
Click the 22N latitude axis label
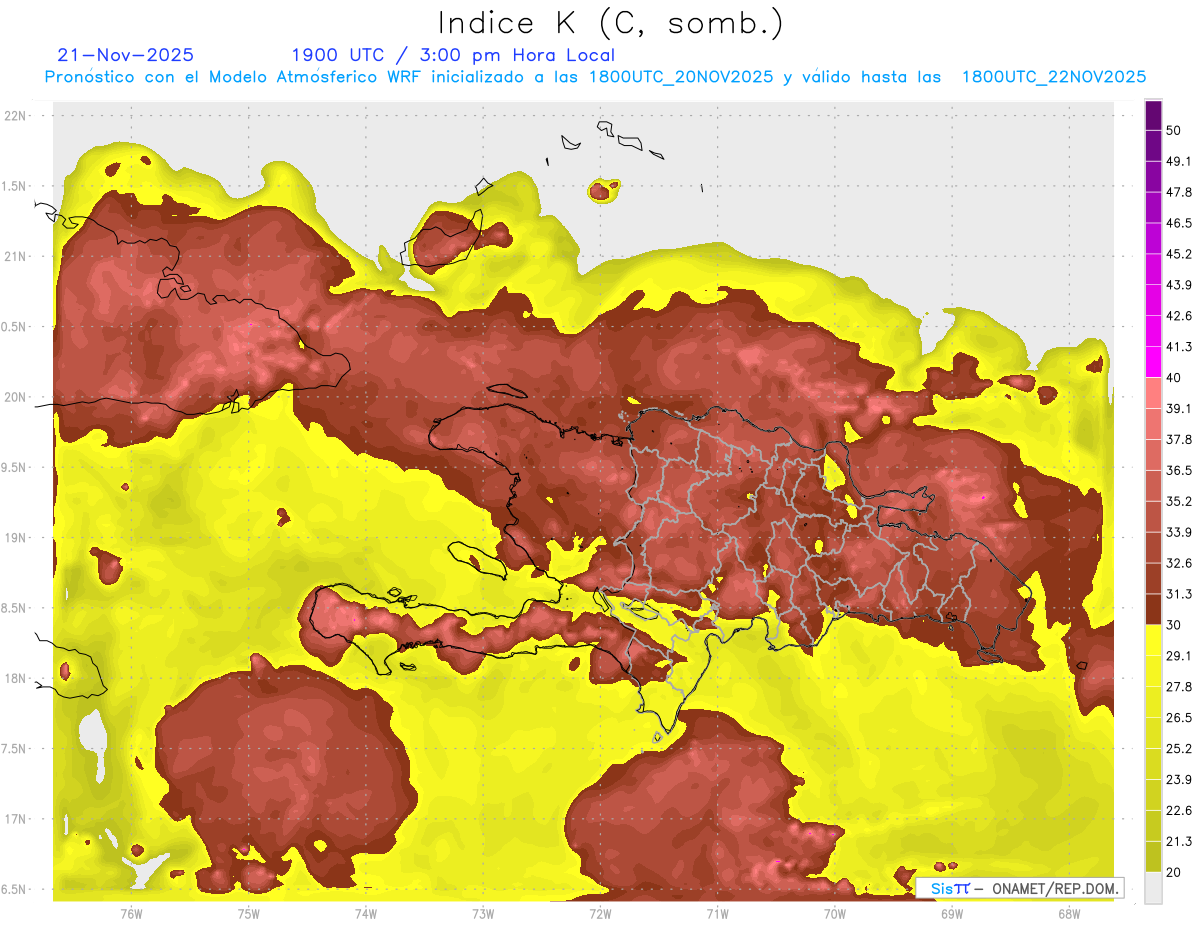pyautogui.click(x=16, y=115)
